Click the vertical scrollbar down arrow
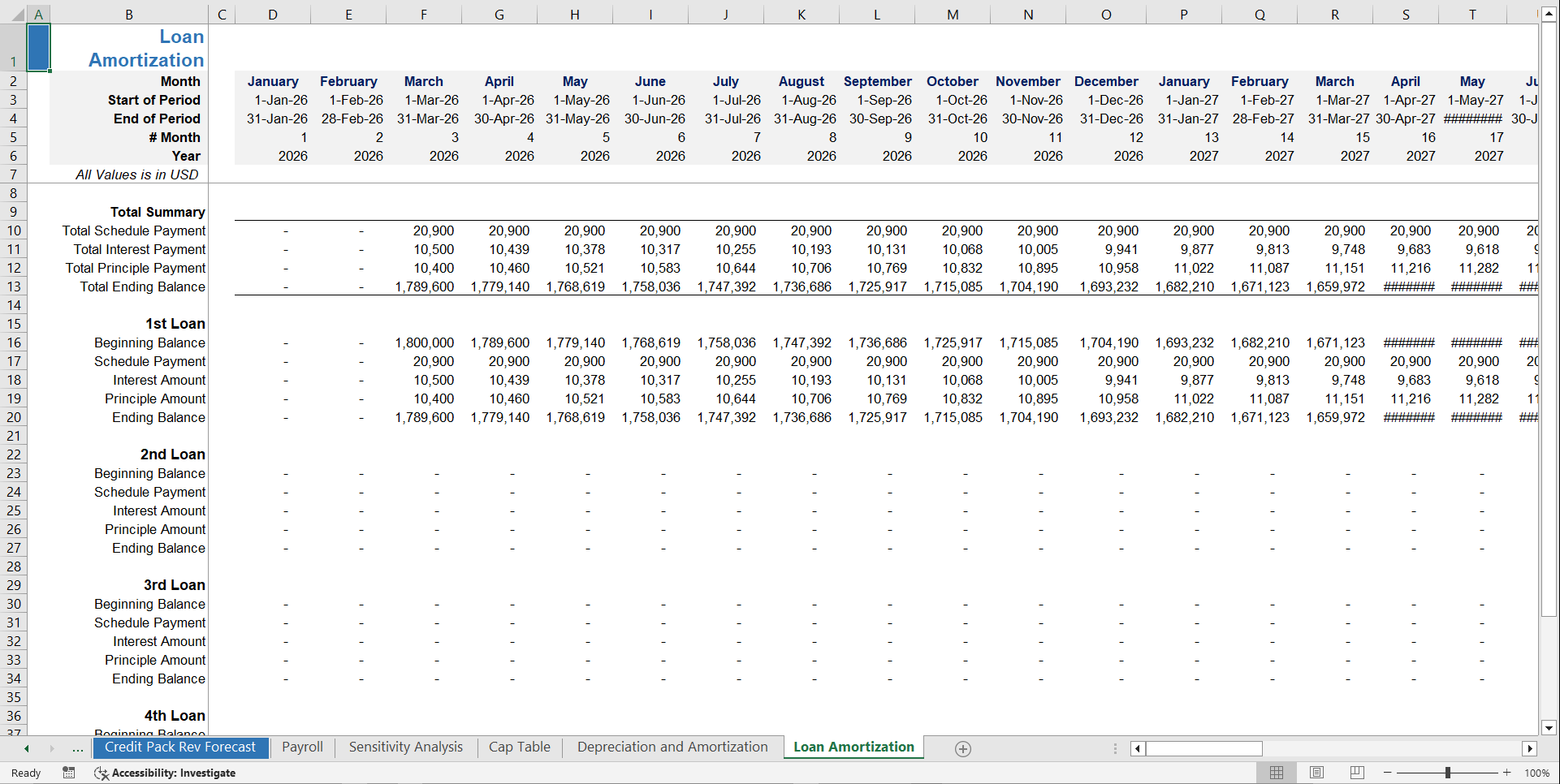This screenshot has width=1560, height=784. [1549, 728]
